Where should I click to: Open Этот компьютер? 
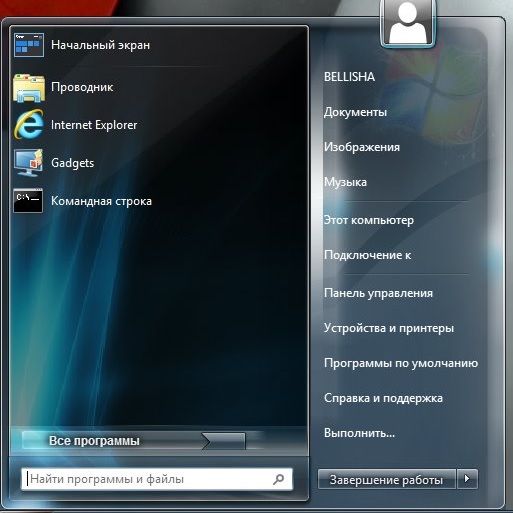tap(369, 220)
